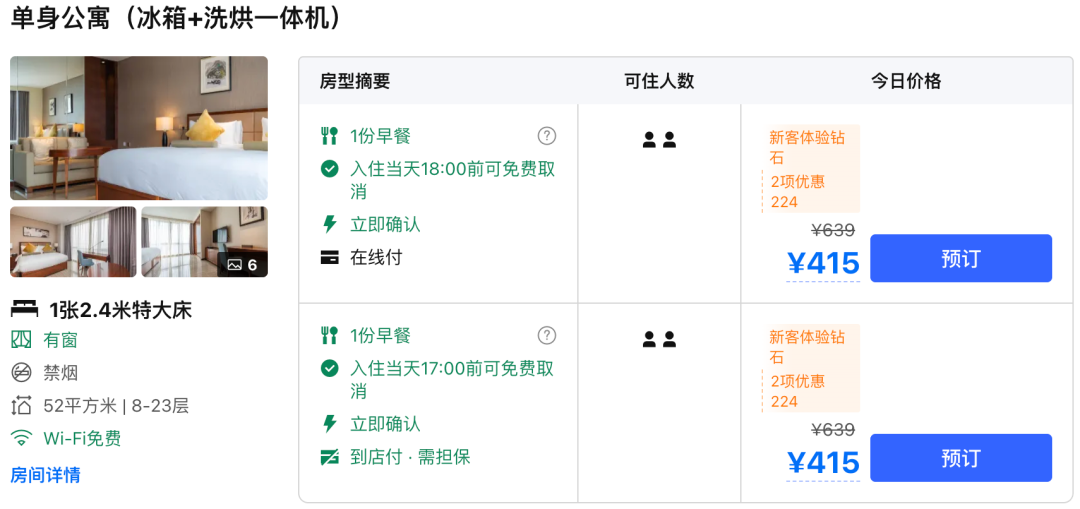1080x509 pixels.
Task: Click the no-smoking icon next to 禁烟
Action: tap(21, 373)
